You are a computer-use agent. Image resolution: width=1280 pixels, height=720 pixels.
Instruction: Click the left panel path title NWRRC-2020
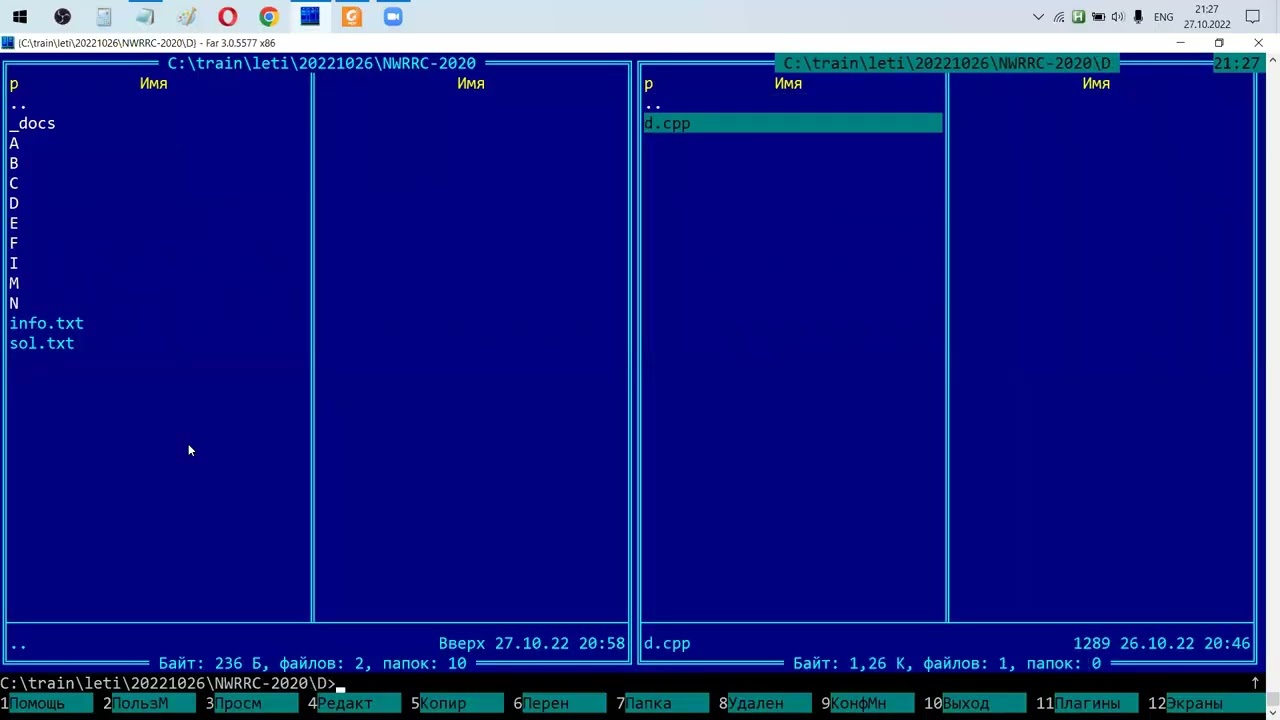tap(321, 63)
